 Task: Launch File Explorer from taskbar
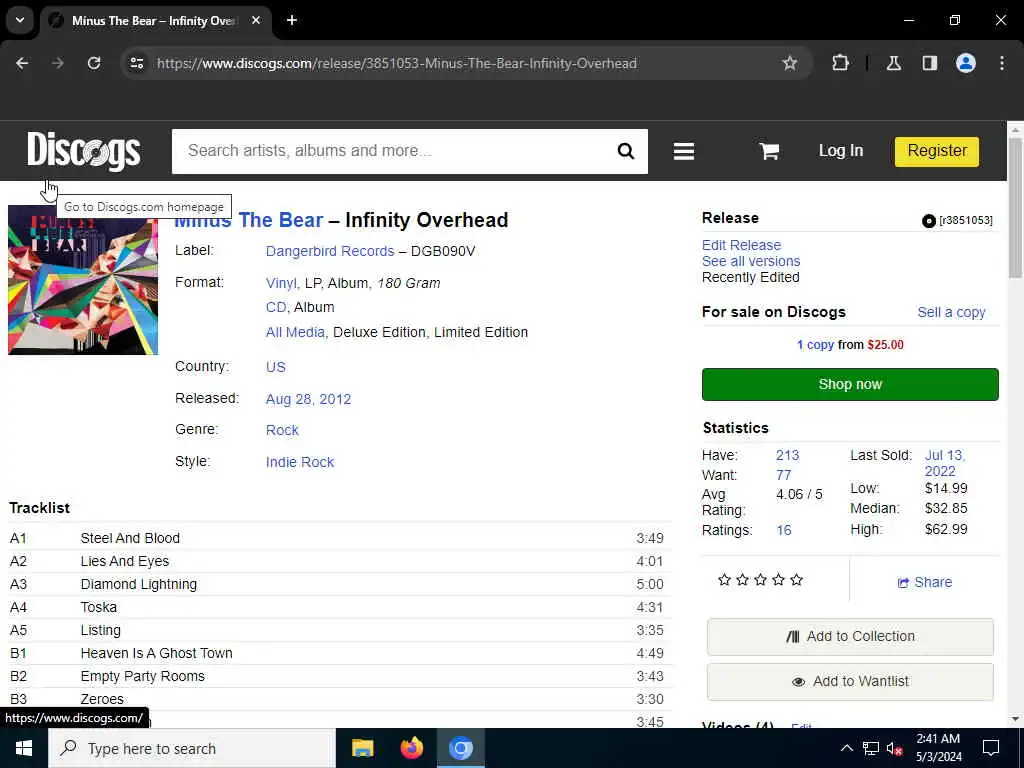click(362, 748)
